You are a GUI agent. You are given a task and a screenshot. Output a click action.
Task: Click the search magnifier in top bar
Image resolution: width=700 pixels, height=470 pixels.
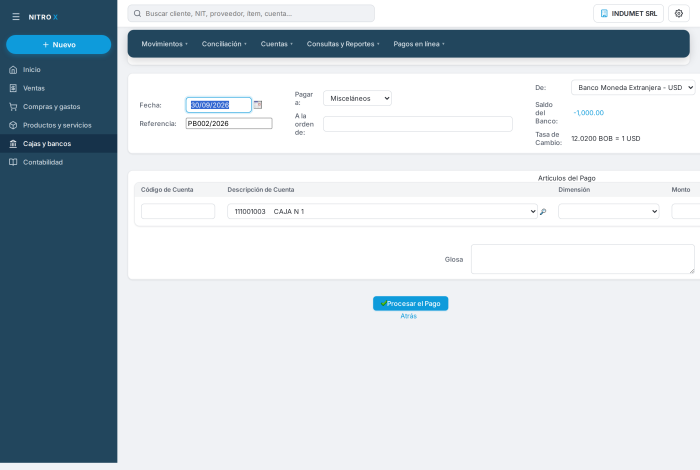tap(138, 13)
